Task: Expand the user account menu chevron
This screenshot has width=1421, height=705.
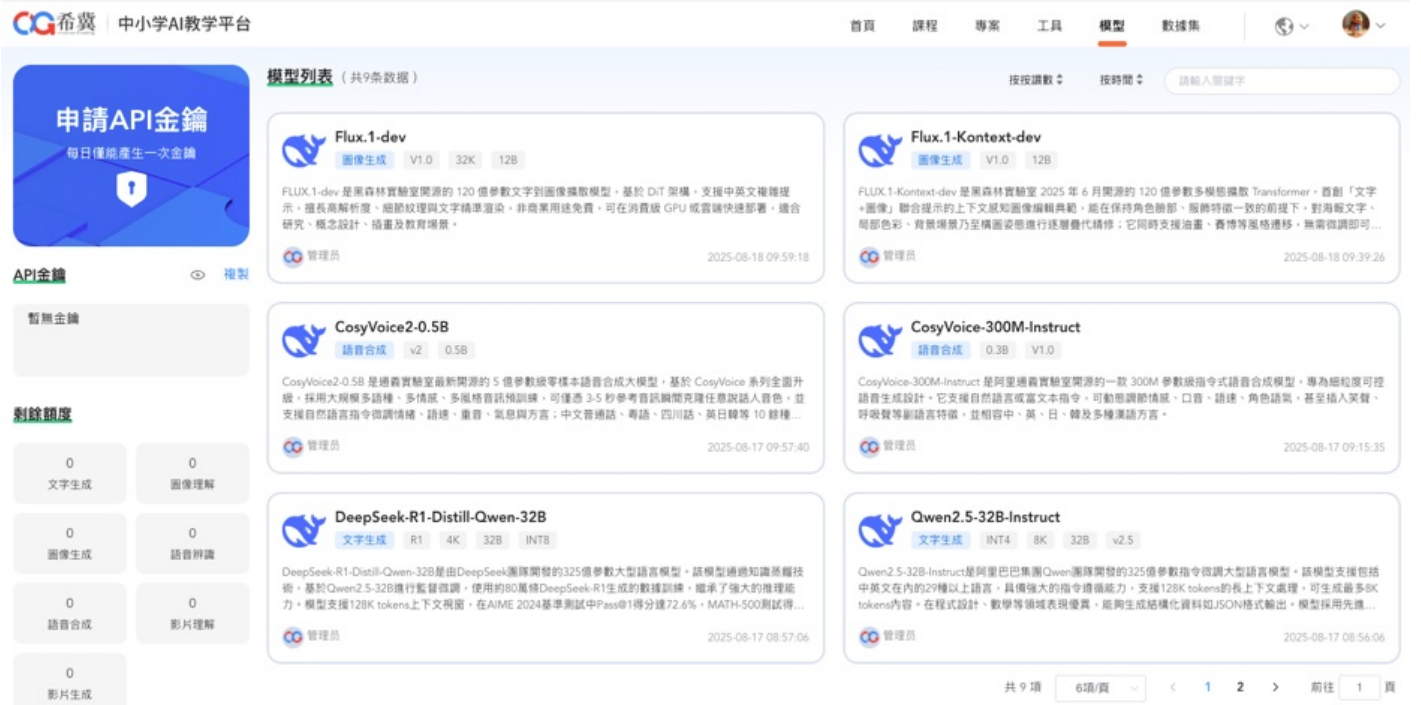Action: coord(1381,26)
